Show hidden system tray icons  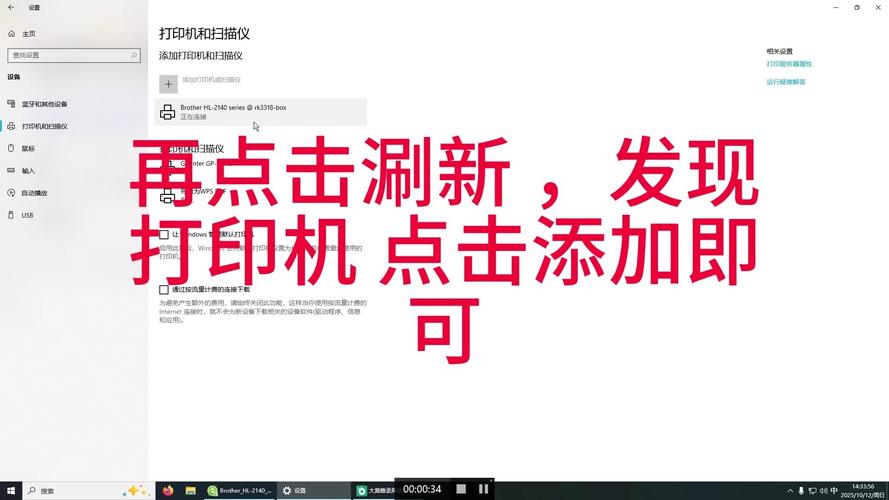790,490
